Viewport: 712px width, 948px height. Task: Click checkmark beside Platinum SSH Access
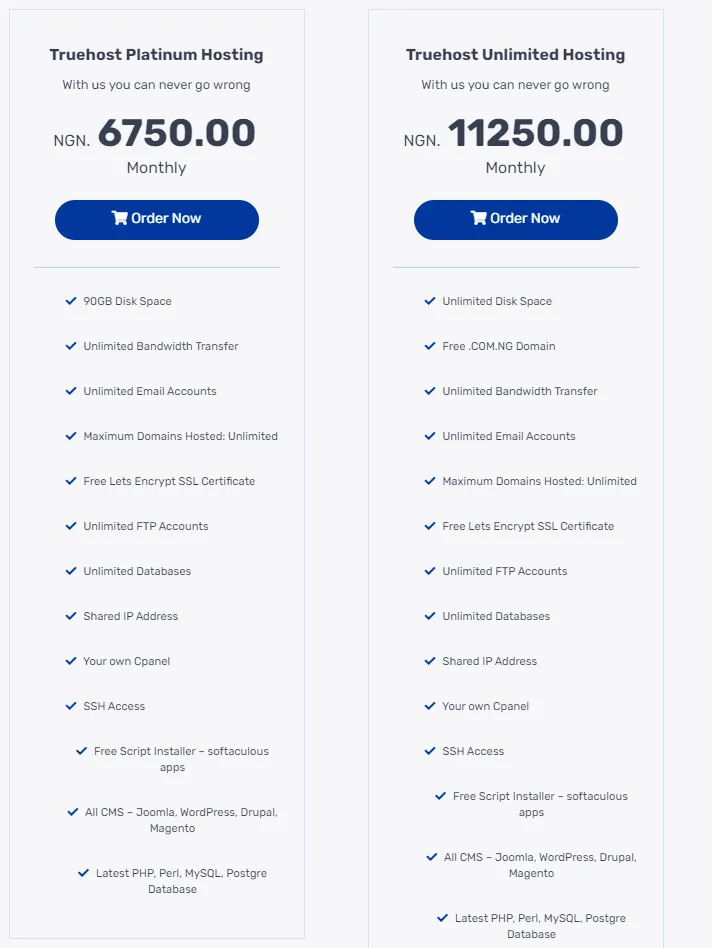[x=71, y=706]
